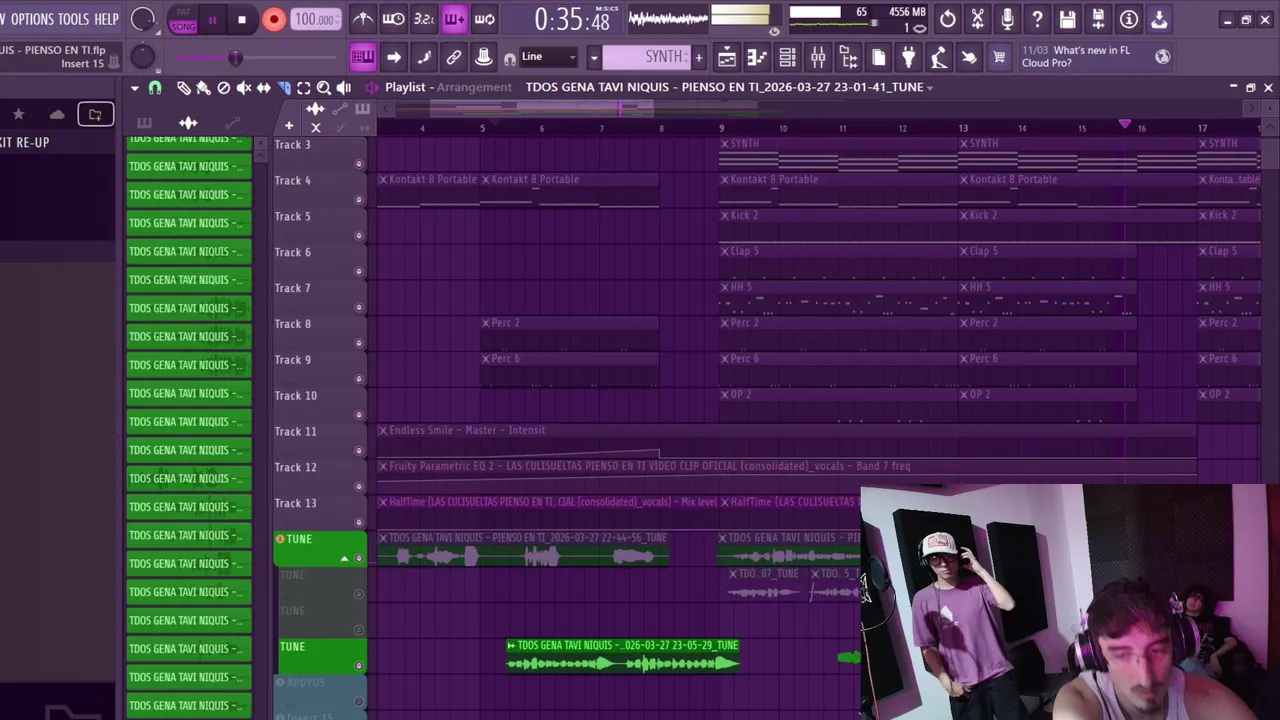This screenshot has height=720, width=1280.
Task: Click the tempo tapper icon
Action: 938,58
